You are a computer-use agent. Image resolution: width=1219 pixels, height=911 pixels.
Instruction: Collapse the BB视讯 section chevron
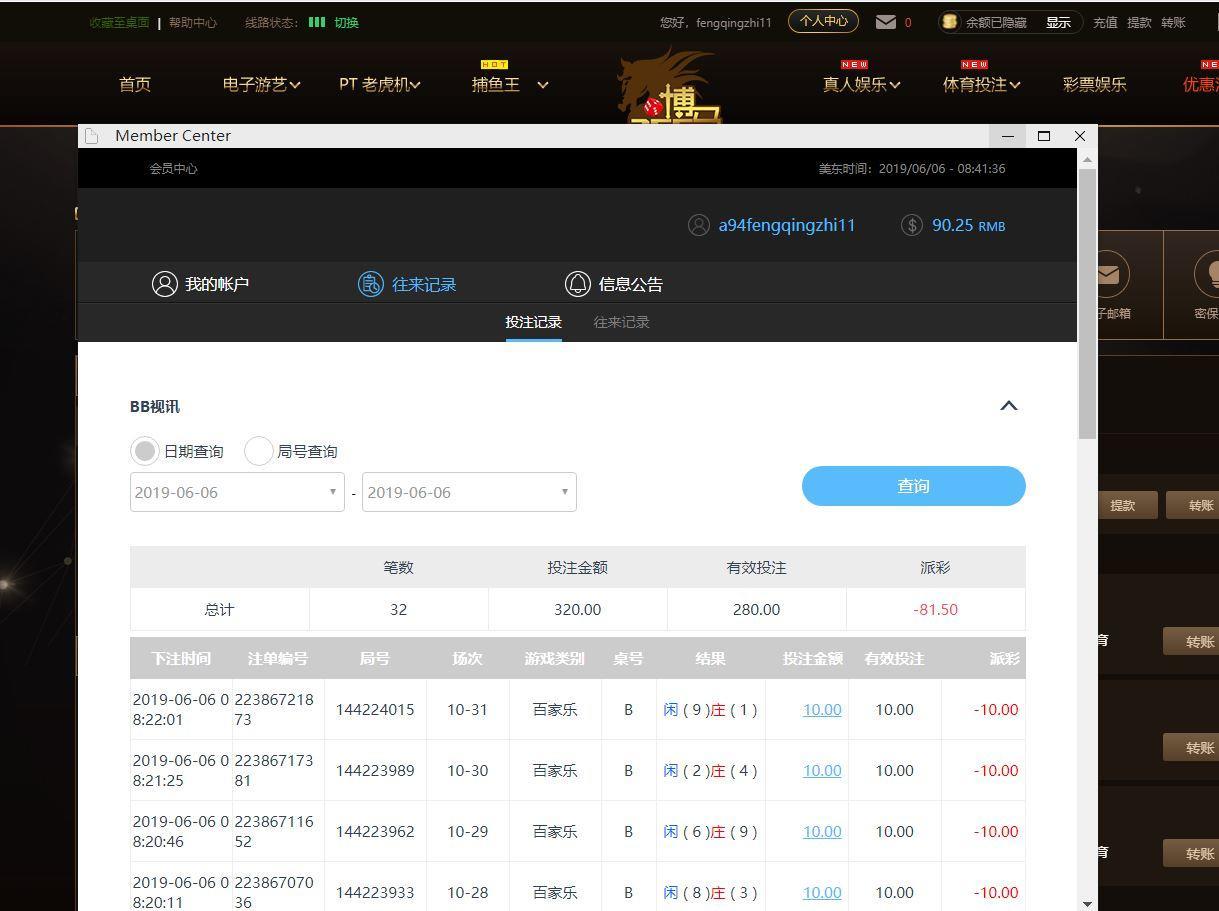[1009, 406]
